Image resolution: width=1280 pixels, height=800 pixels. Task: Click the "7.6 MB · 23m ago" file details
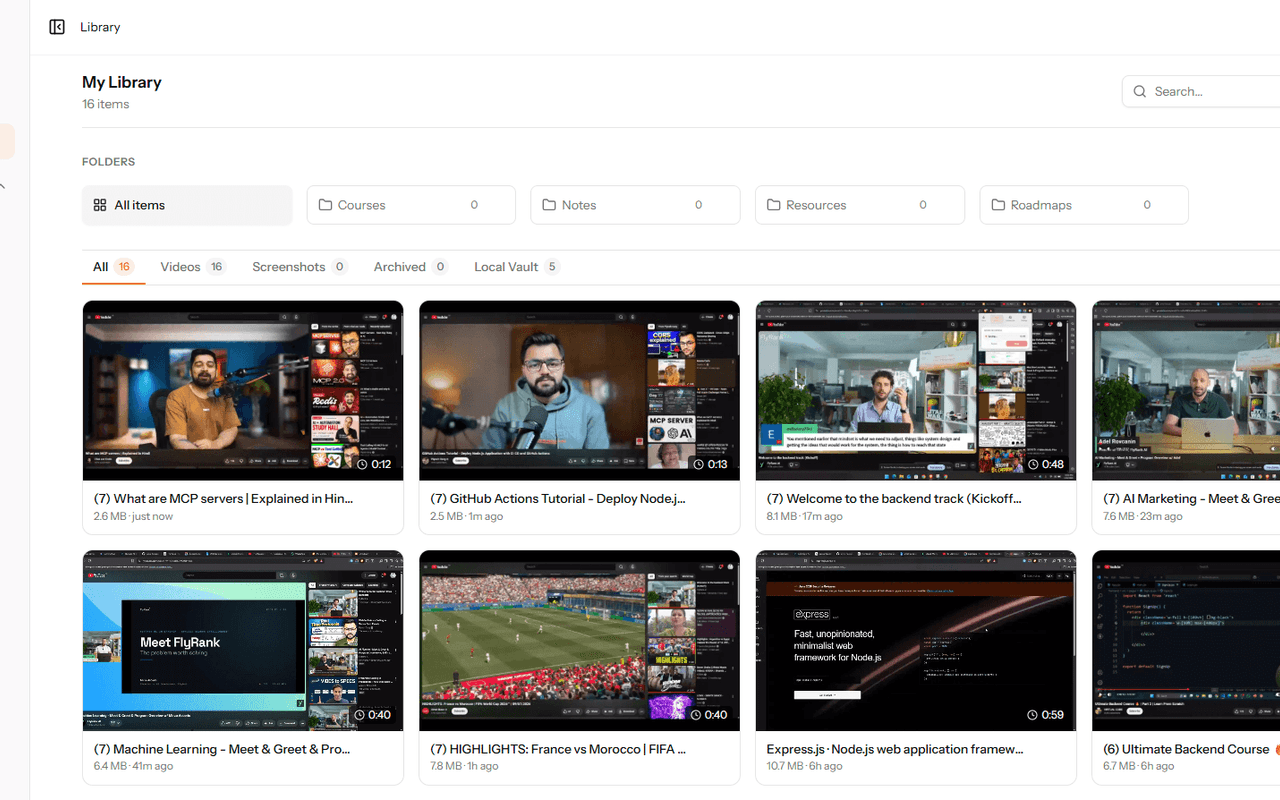pyautogui.click(x=1143, y=516)
